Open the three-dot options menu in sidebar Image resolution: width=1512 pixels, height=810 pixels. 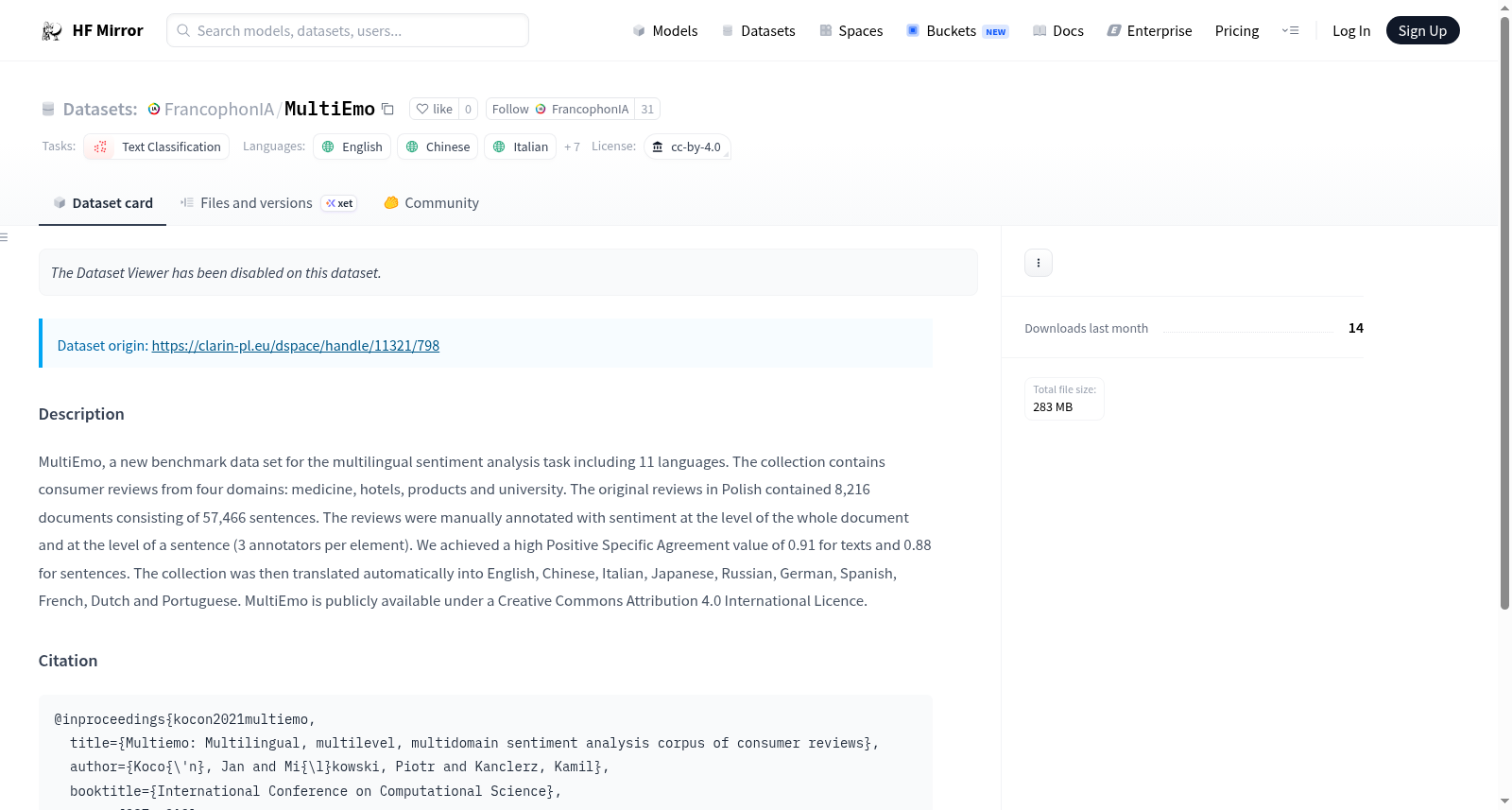[1039, 263]
